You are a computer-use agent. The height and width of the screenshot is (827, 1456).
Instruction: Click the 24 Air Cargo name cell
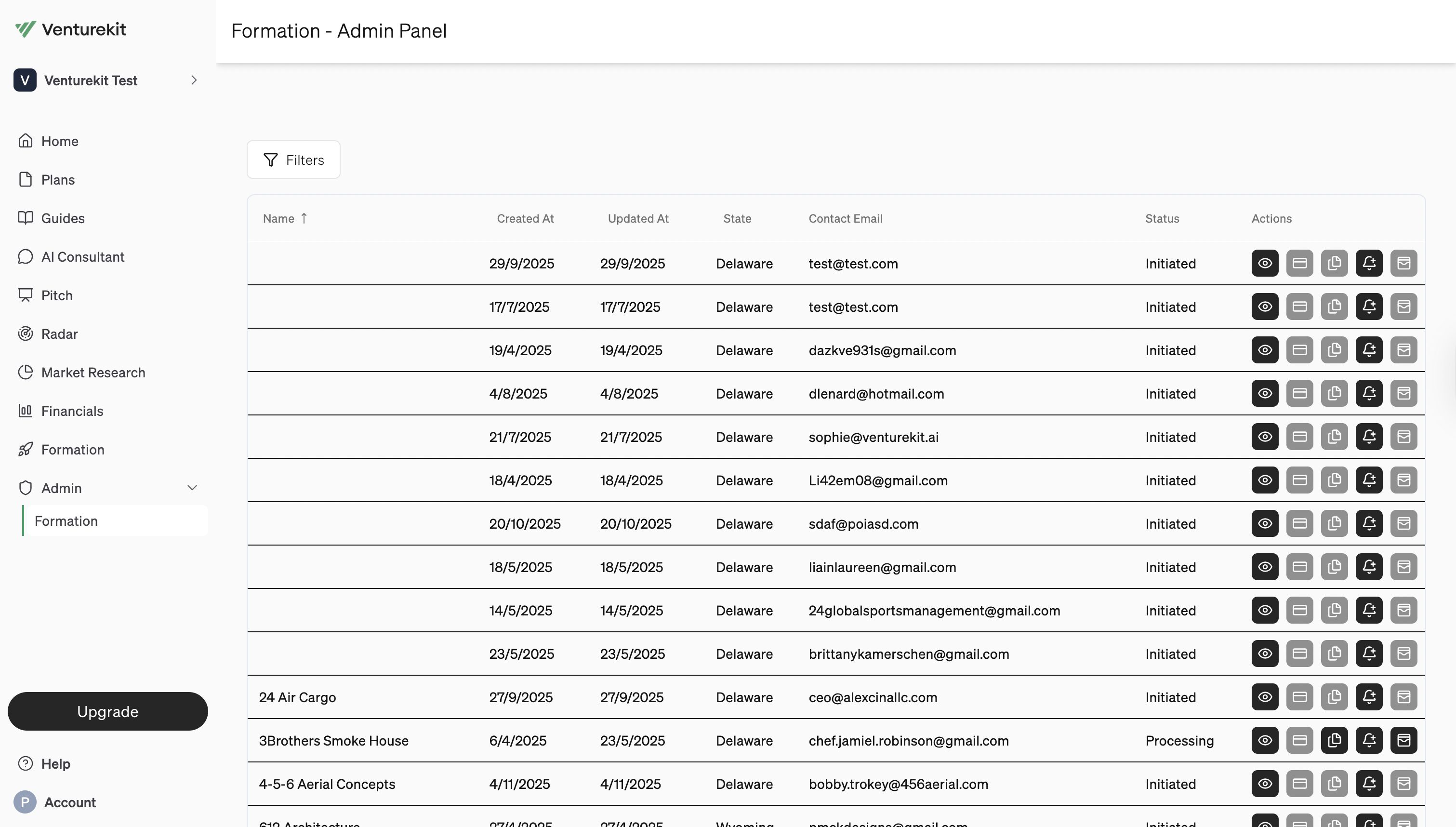[297, 697]
